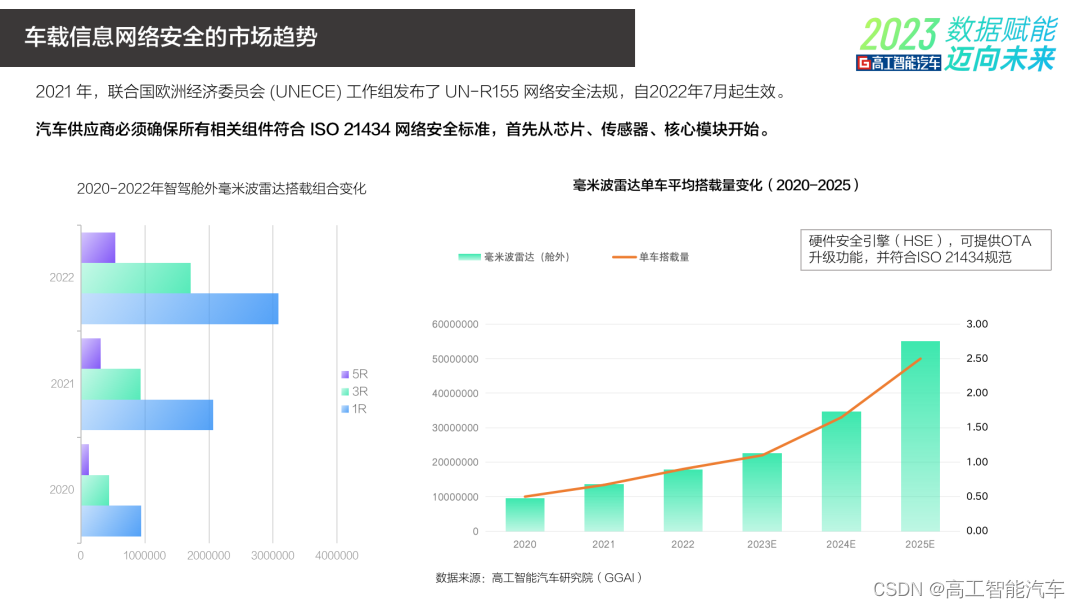Click the 3.00 secondary axis label
Image resolution: width=1080 pixels, height=608 pixels.
click(977, 324)
